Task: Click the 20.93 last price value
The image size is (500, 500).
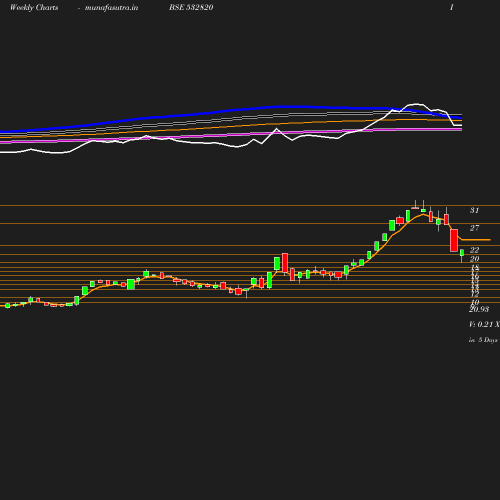Action: click(479, 309)
